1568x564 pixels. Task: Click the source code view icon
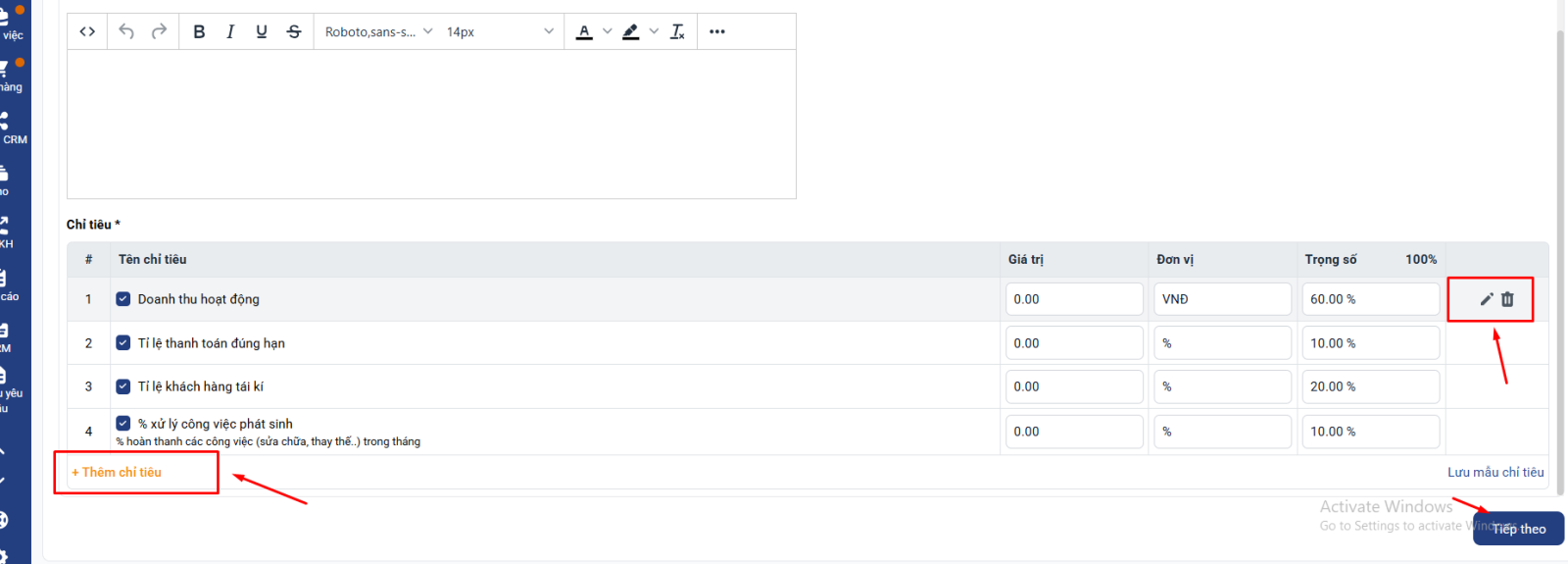(x=87, y=31)
